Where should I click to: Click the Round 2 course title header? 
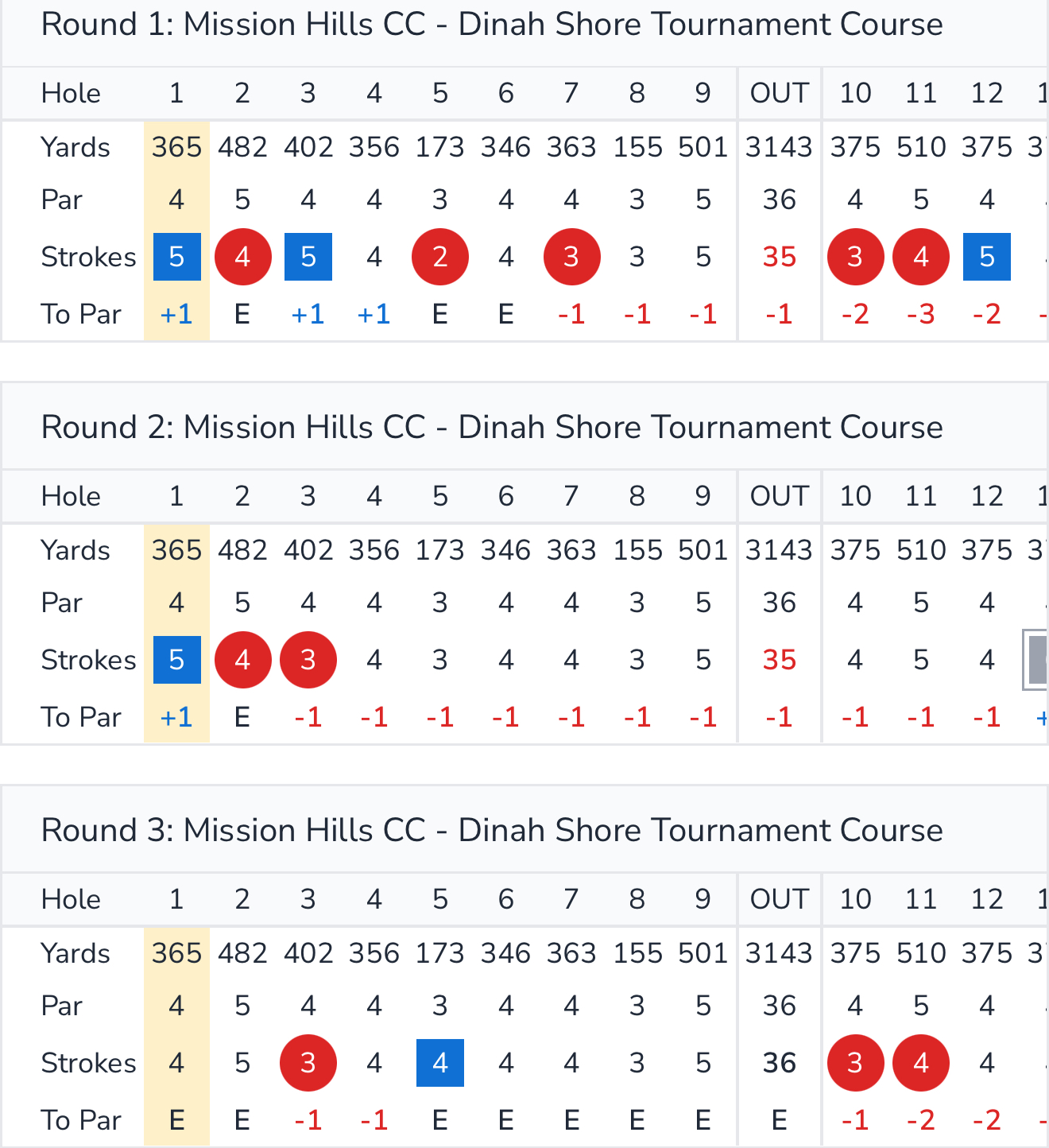pyautogui.click(x=492, y=428)
